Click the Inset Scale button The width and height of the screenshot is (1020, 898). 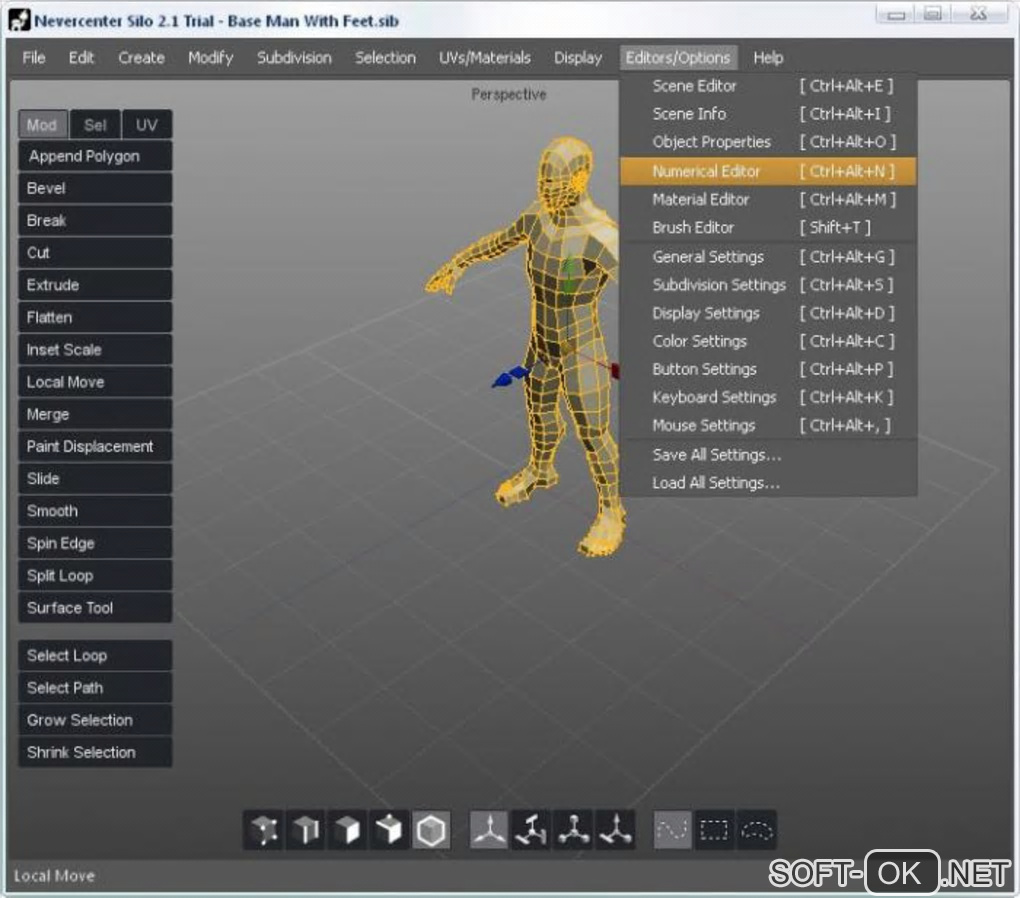tap(95, 350)
